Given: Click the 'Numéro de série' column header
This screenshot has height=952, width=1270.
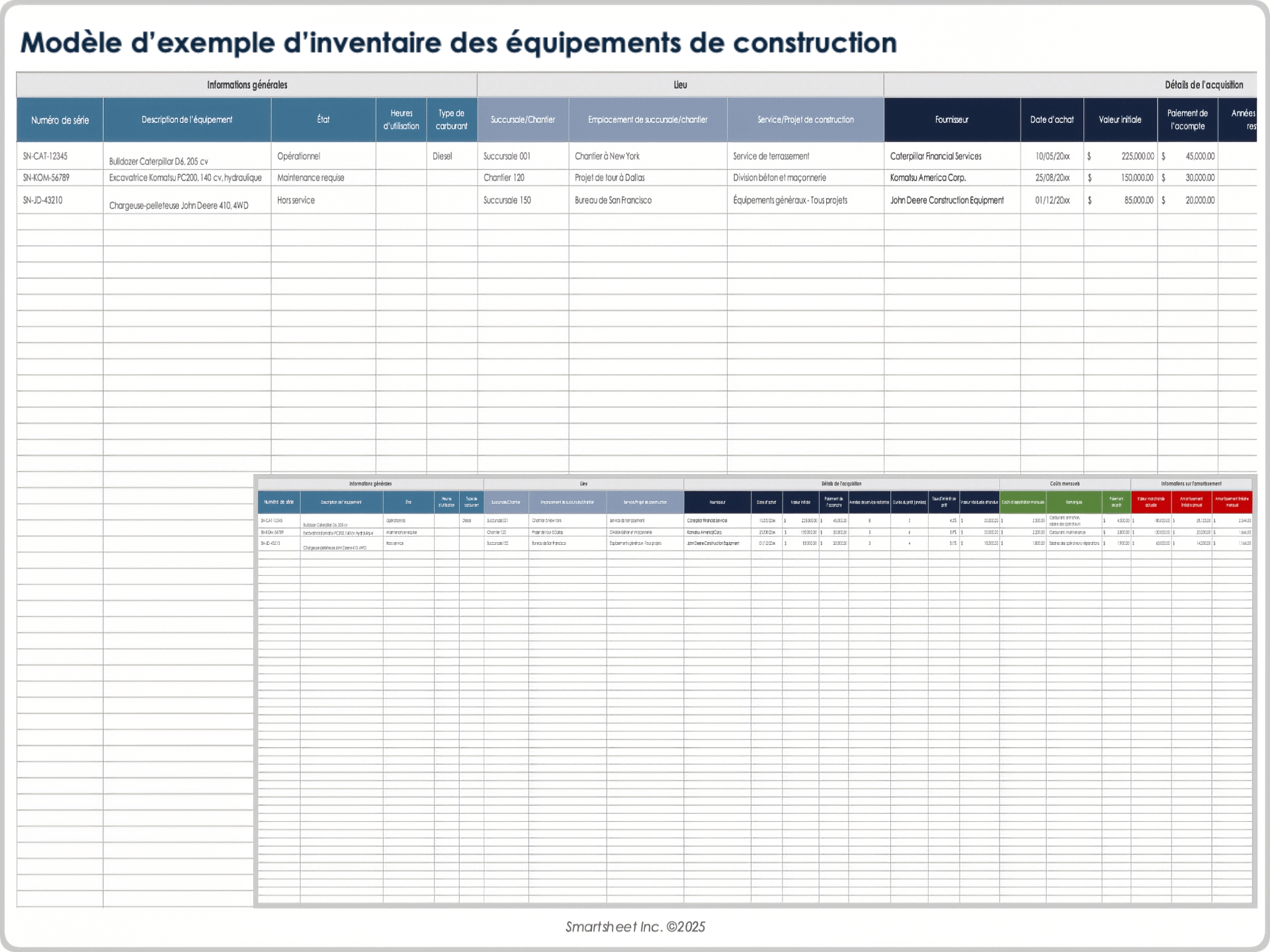Looking at the screenshot, I should click(60, 120).
